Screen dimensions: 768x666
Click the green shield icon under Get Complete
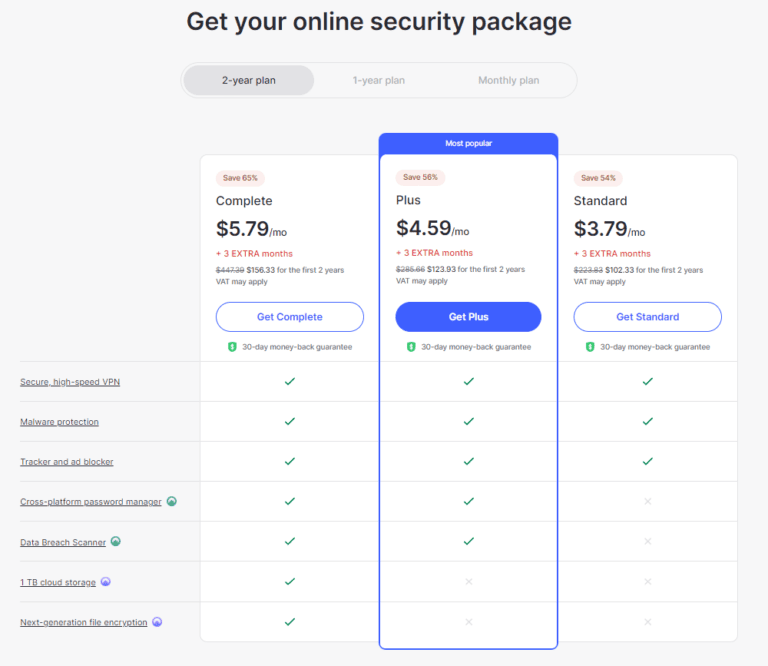[232, 347]
